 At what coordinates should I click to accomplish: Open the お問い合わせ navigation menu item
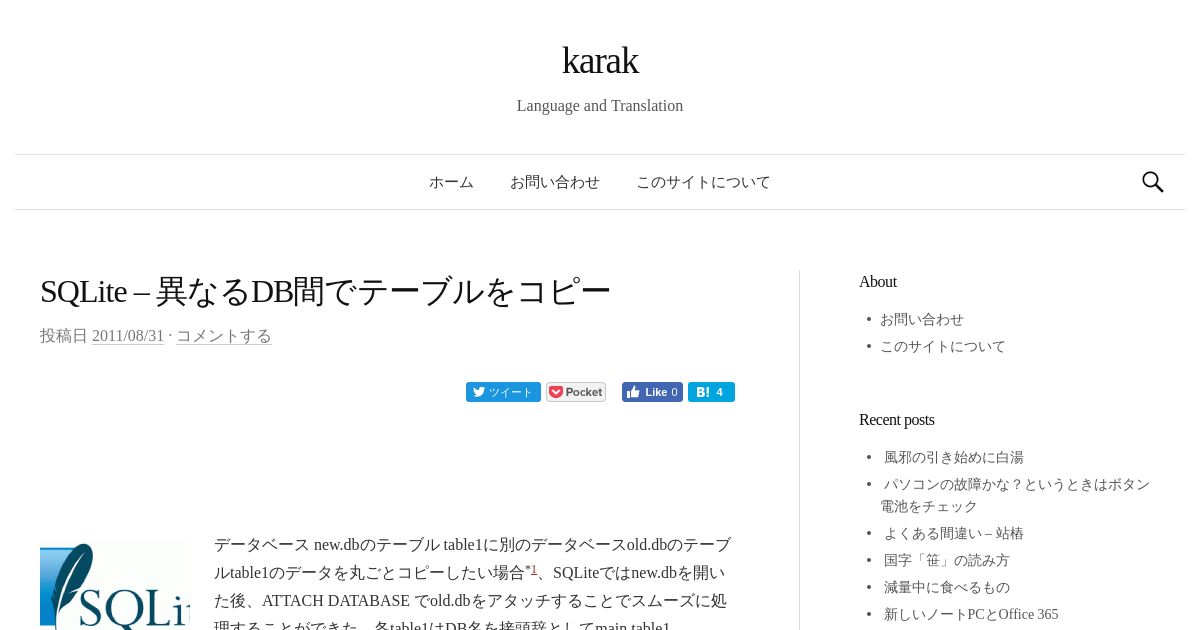pos(555,182)
